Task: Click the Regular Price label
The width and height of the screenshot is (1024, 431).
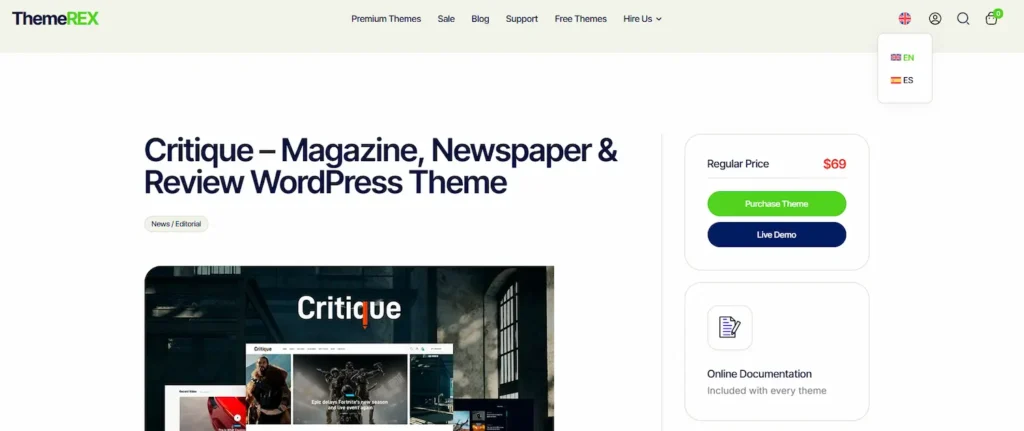Action: click(x=738, y=164)
